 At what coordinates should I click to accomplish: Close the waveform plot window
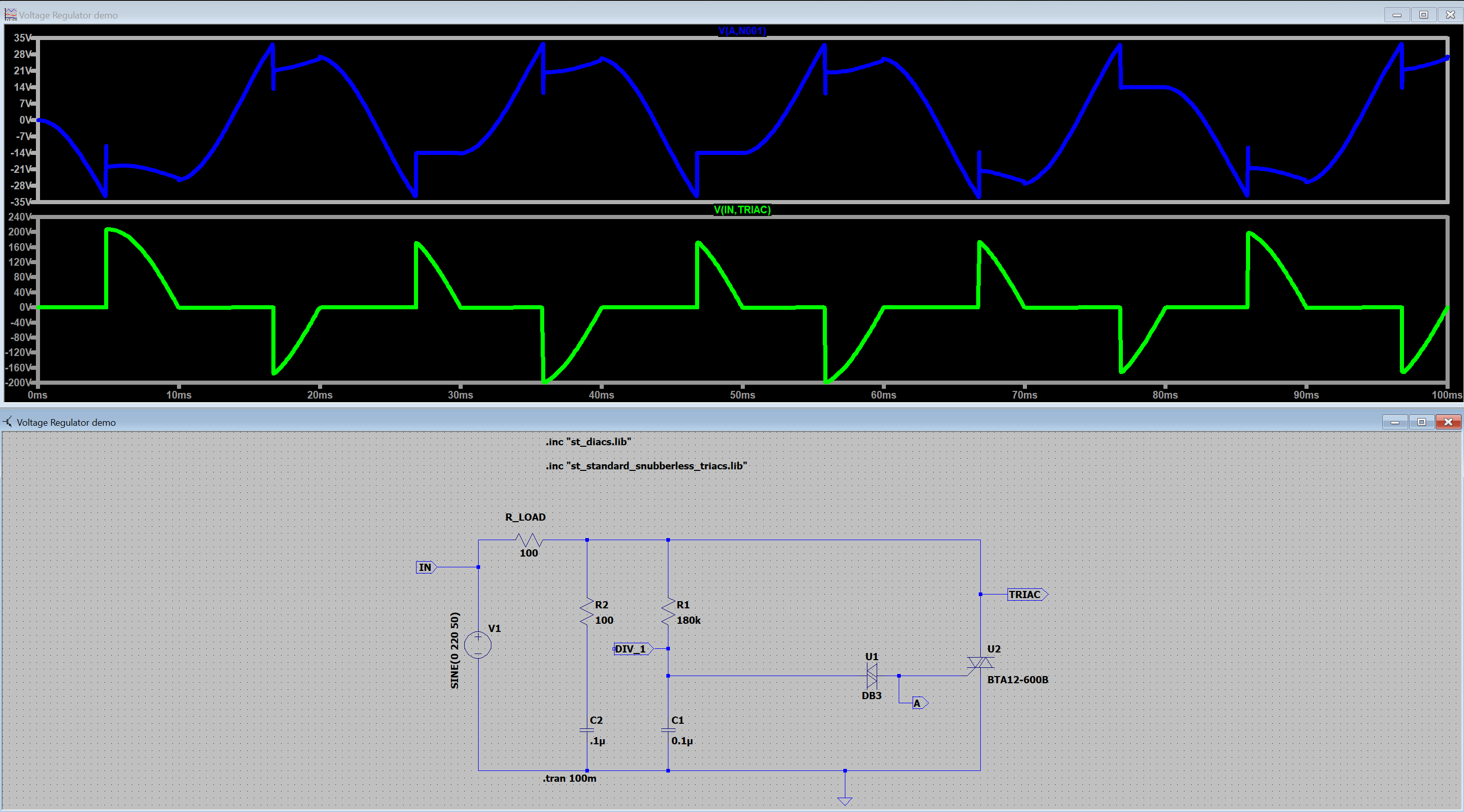coord(1450,15)
